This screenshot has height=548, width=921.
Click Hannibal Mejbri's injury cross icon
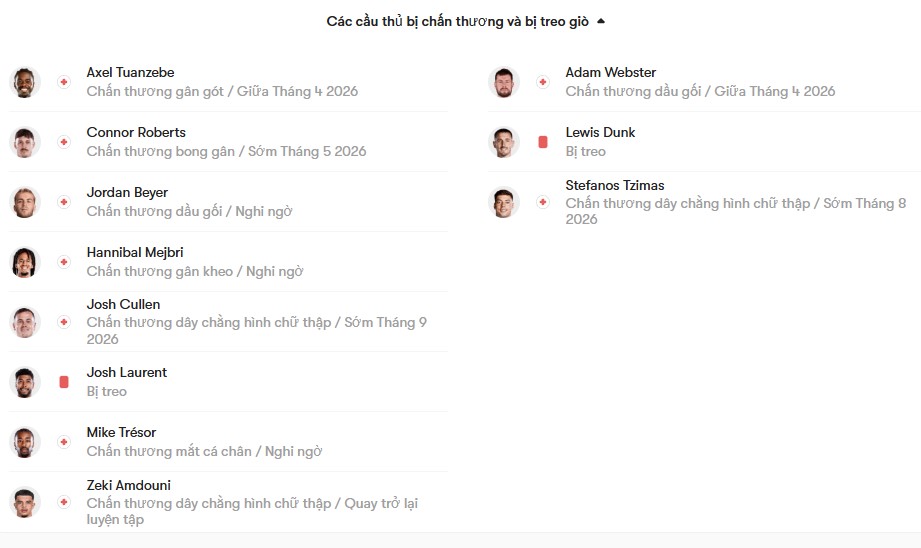(64, 262)
